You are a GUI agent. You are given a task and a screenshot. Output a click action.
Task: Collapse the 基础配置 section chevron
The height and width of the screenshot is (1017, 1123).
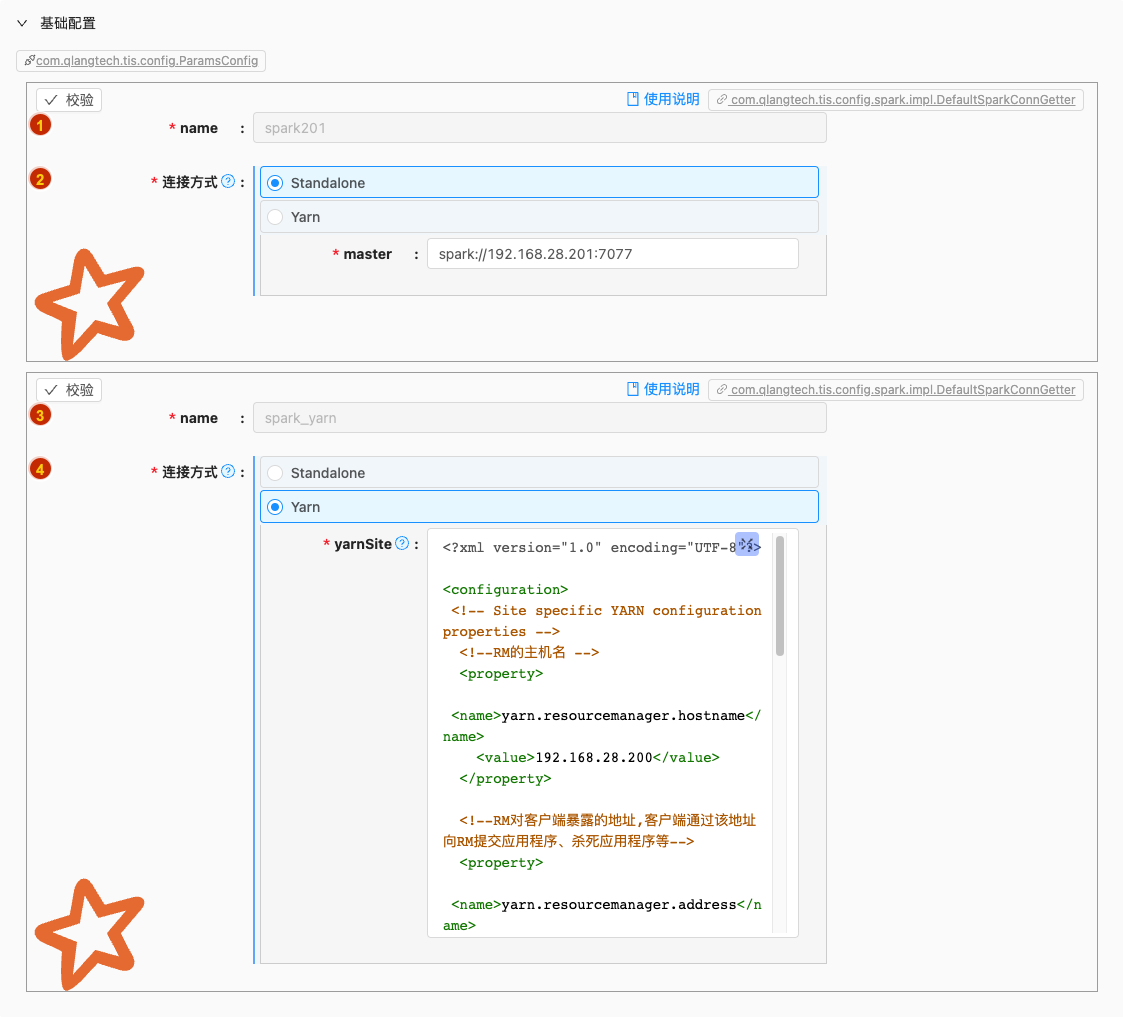coord(22,24)
